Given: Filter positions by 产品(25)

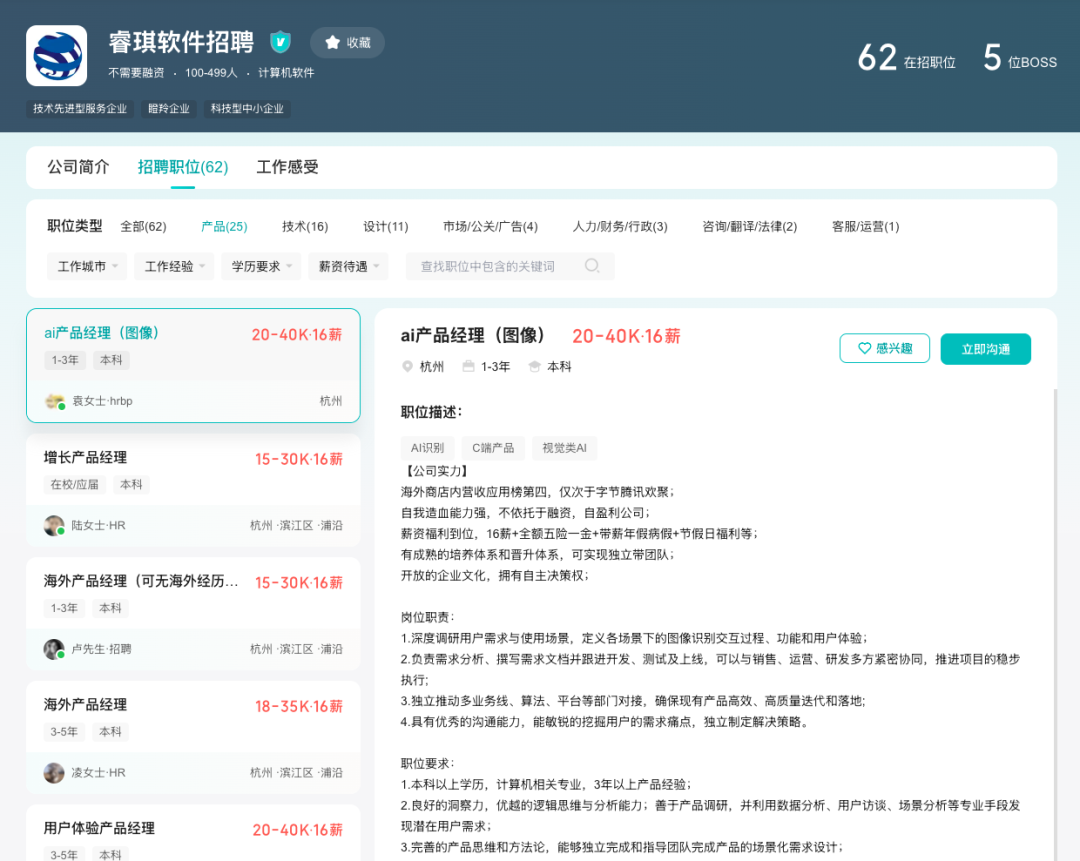Looking at the screenshot, I should [x=224, y=227].
